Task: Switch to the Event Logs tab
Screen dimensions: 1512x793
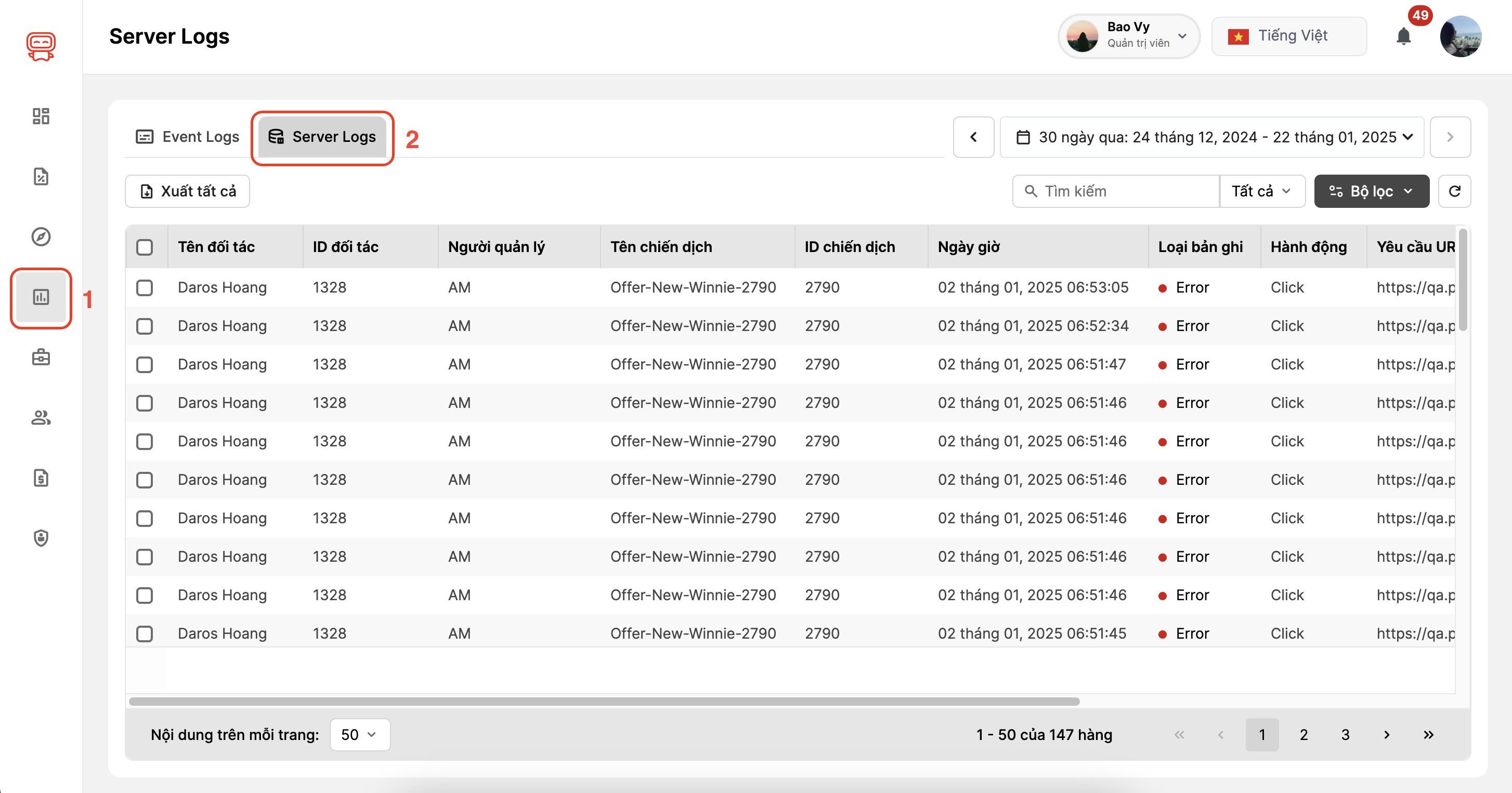Action: point(188,137)
